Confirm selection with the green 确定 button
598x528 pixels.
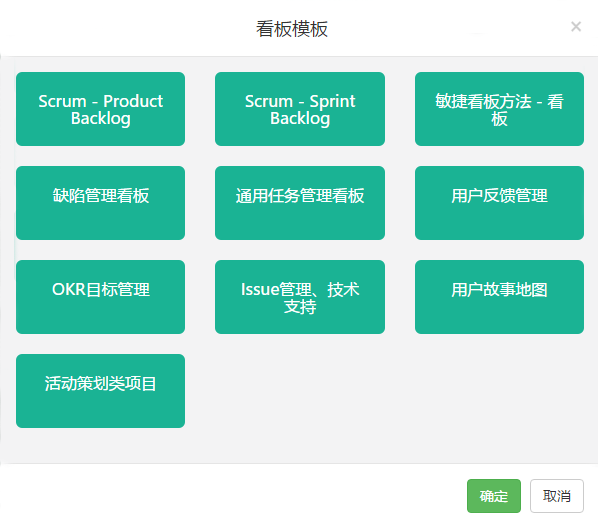click(x=494, y=496)
